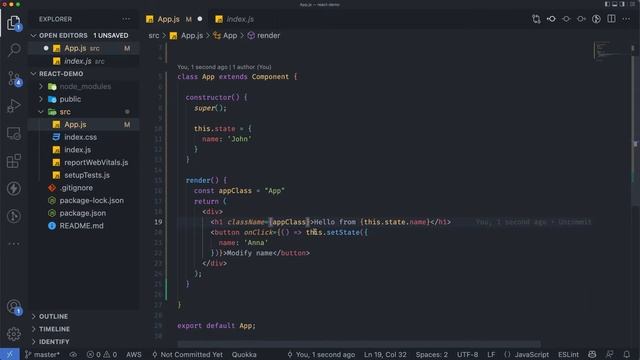Click remote window indicator in status bar
The height and width of the screenshot is (360, 640).
pos(9,355)
